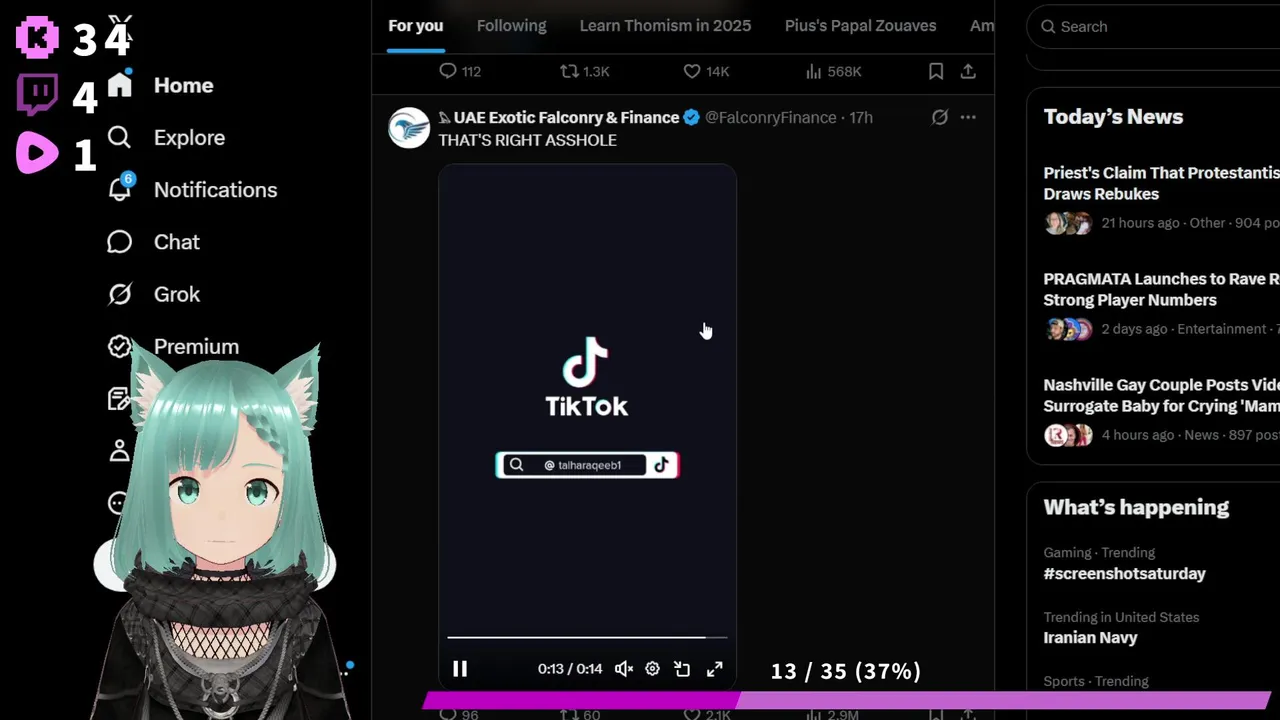Click Grok explain icon on FalconryFinance post
The height and width of the screenshot is (720, 1280).
click(x=940, y=117)
